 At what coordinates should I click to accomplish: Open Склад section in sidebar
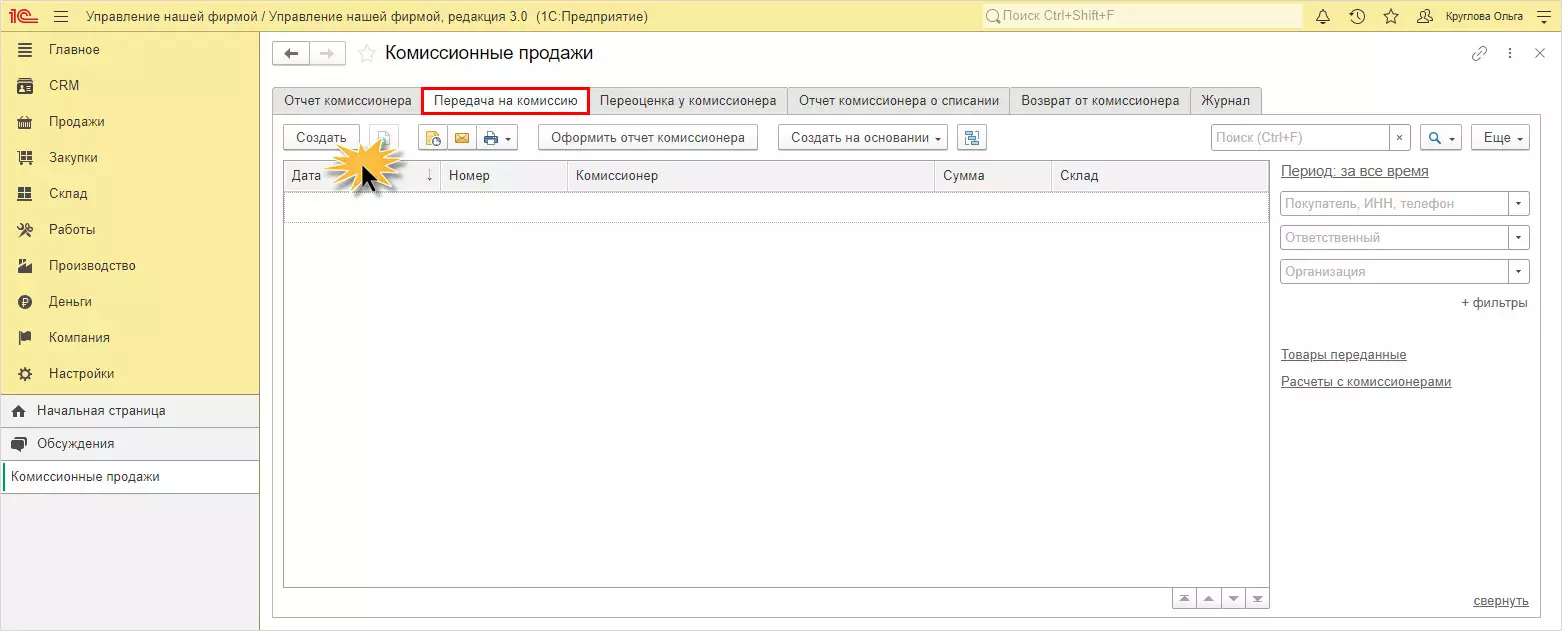tap(130, 194)
